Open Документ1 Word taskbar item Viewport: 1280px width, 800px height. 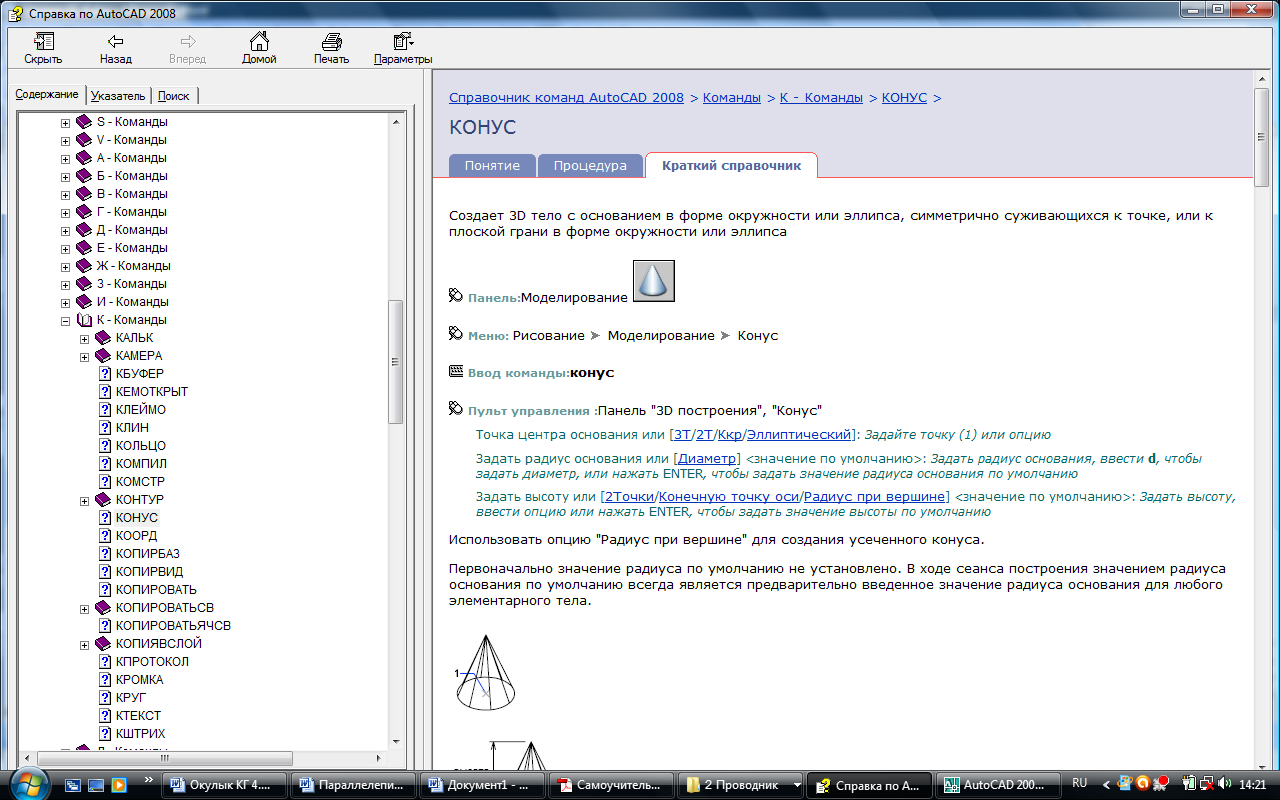pos(483,785)
